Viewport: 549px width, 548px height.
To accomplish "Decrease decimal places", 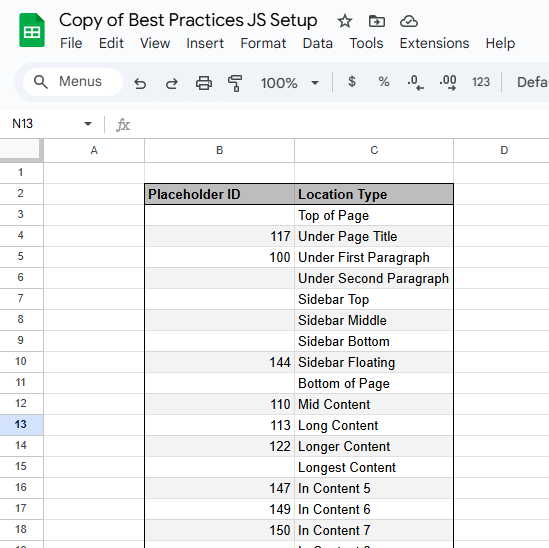I will tap(416, 83).
